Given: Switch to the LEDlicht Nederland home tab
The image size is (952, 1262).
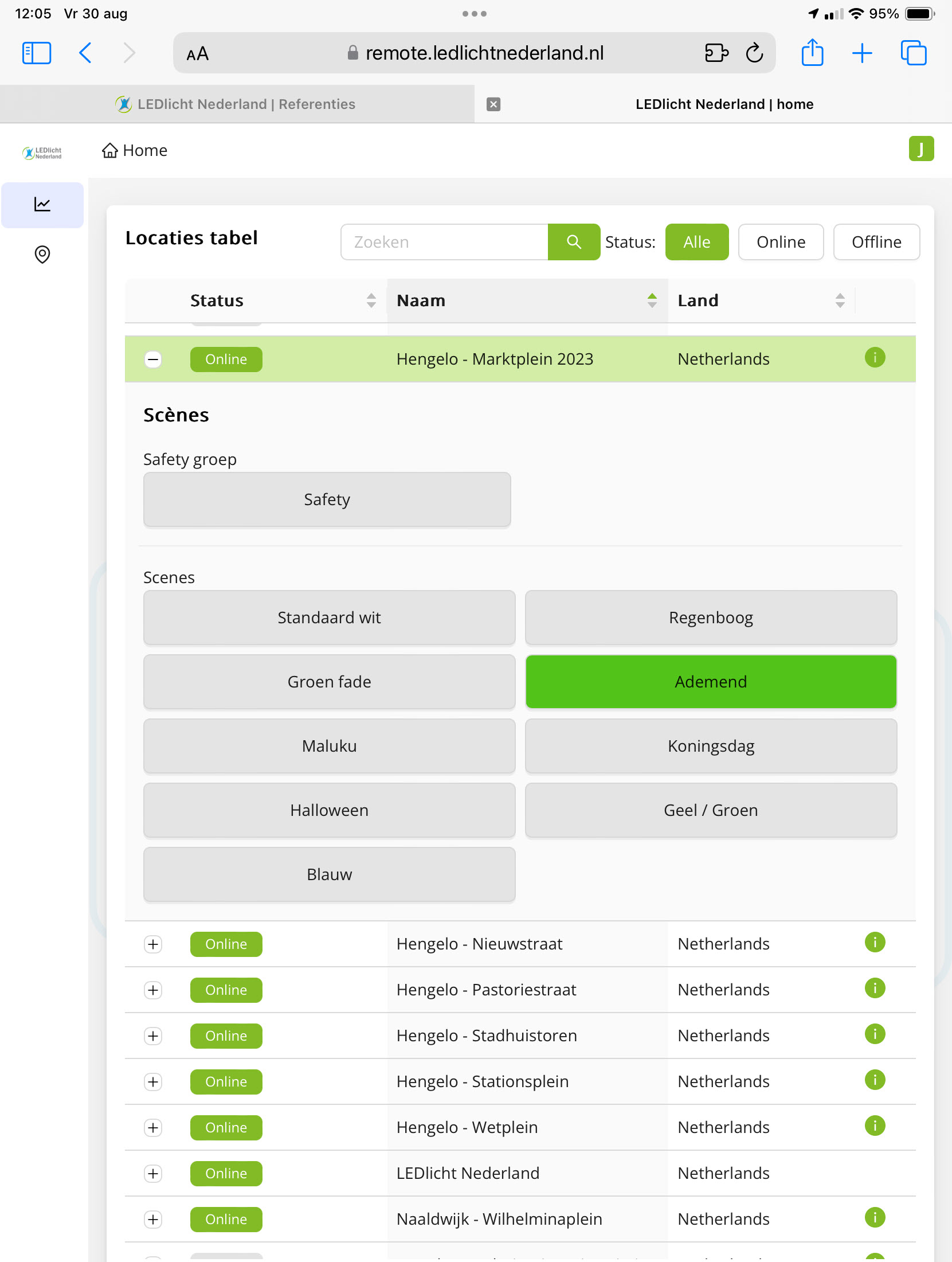Looking at the screenshot, I should click(x=724, y=104).
